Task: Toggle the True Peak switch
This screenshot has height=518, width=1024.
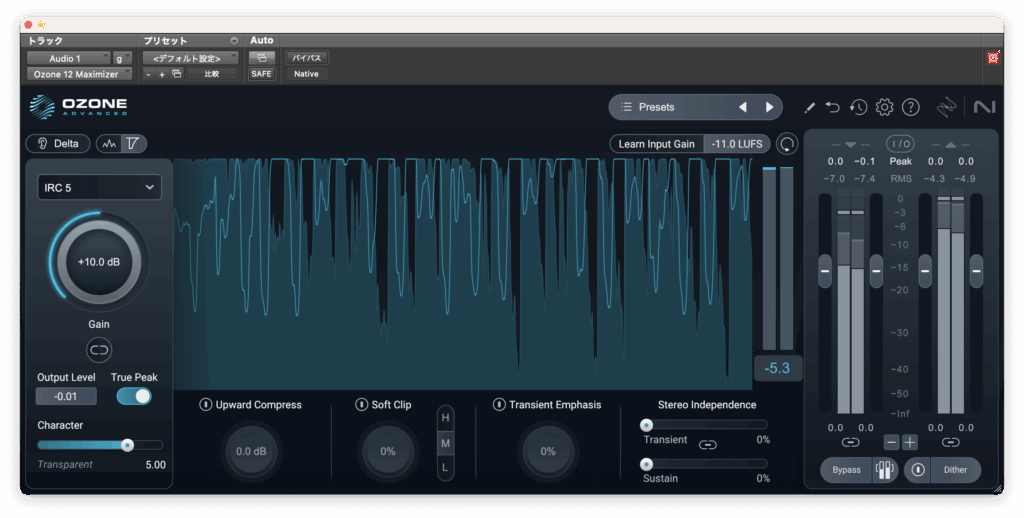Action: pyautogui.click(x=134, y=396)
